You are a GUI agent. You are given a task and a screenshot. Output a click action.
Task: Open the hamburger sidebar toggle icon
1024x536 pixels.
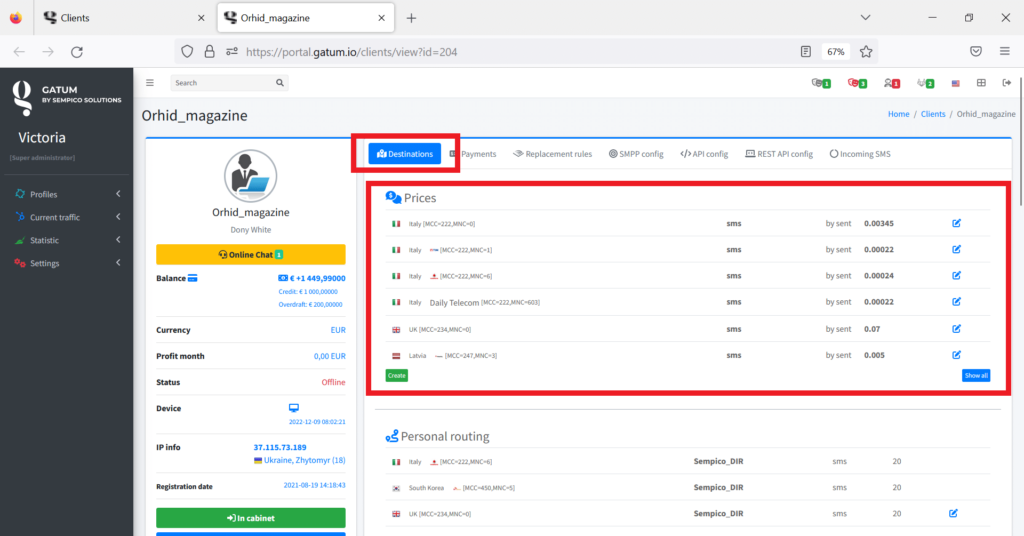[150, 83]
